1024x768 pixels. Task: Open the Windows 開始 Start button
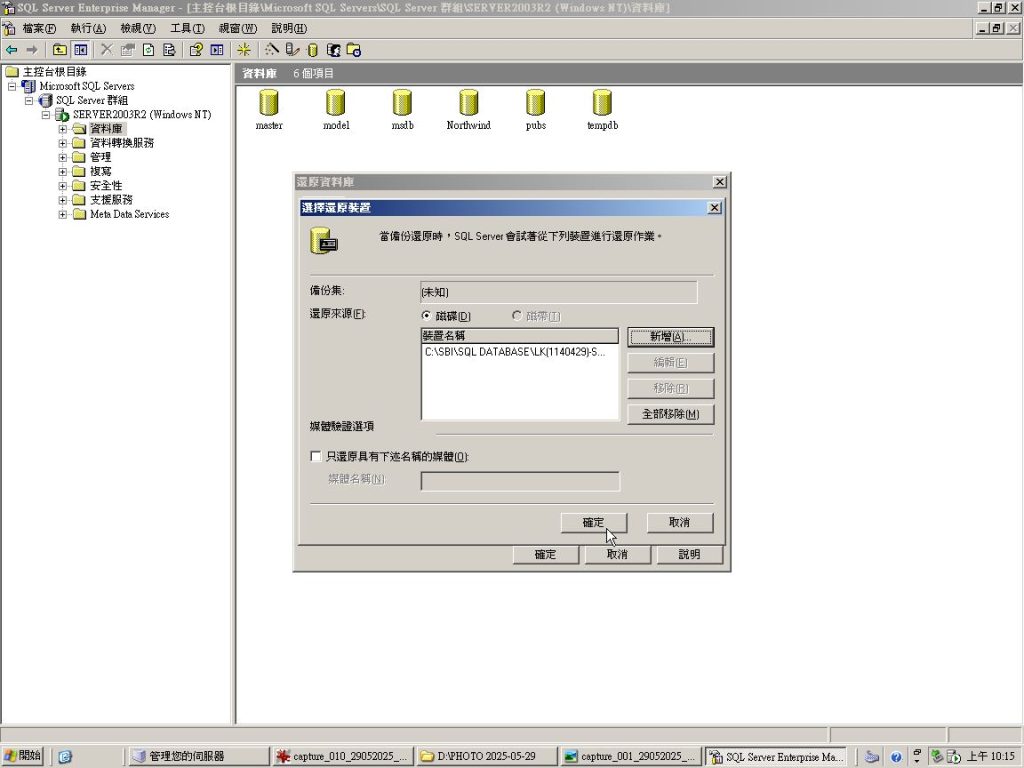(23, 756)
